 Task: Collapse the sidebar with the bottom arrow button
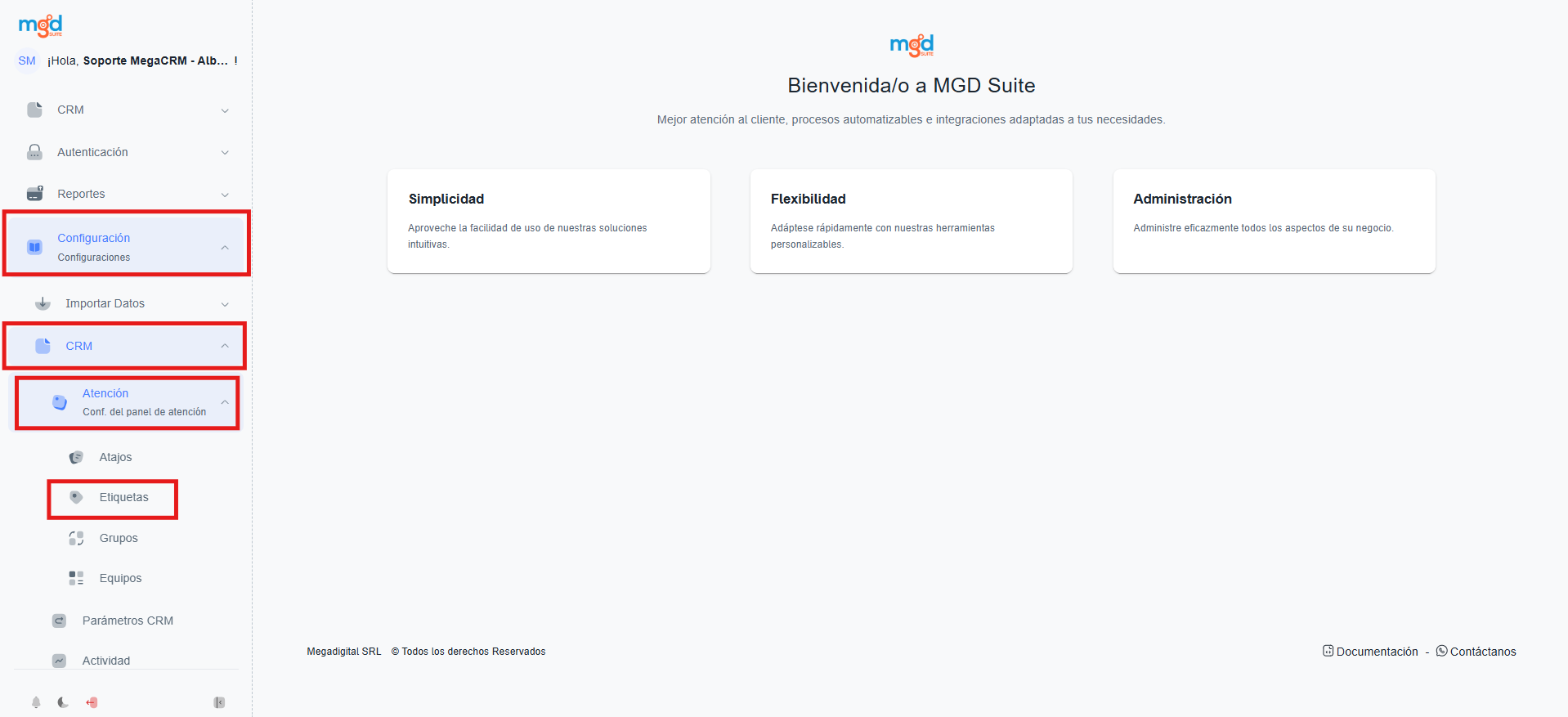tap(219, 702)
